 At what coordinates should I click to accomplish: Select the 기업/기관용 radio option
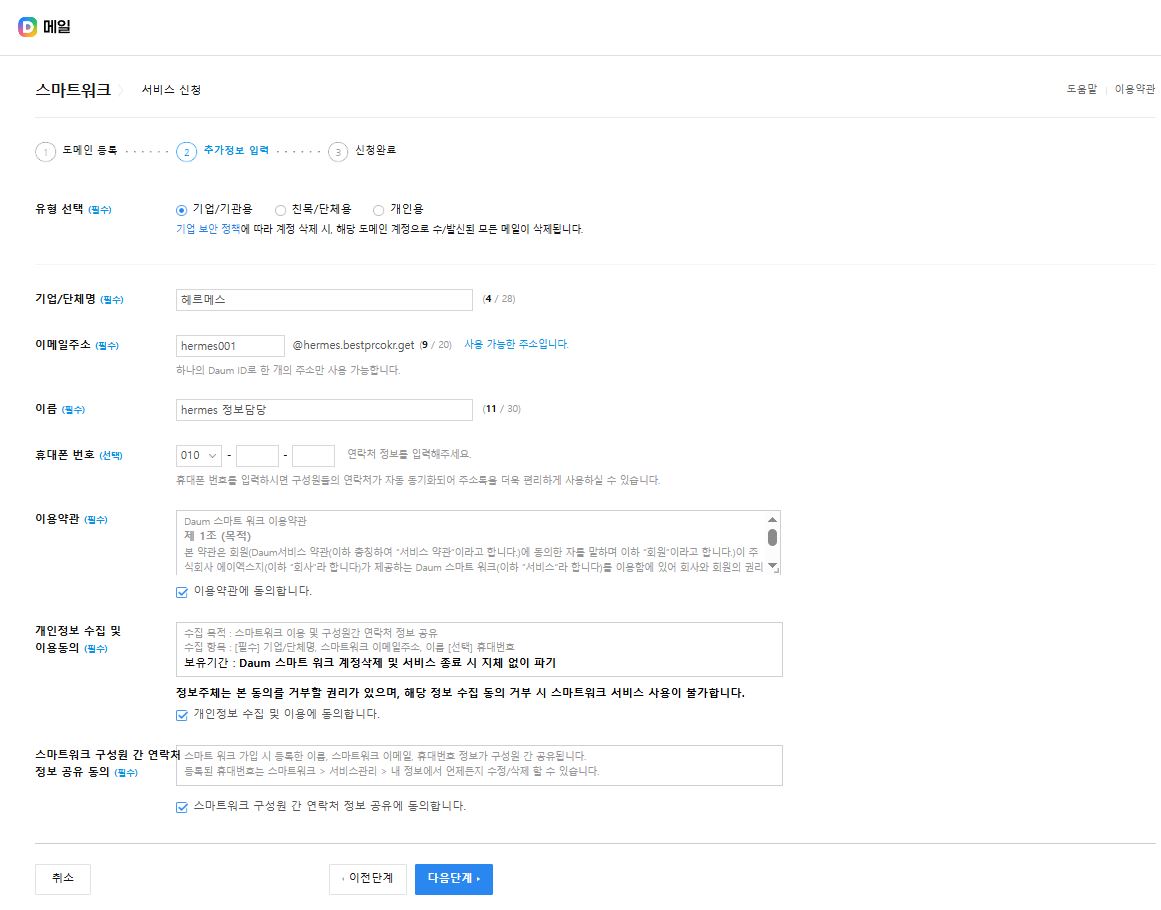[x=181, y=210]
